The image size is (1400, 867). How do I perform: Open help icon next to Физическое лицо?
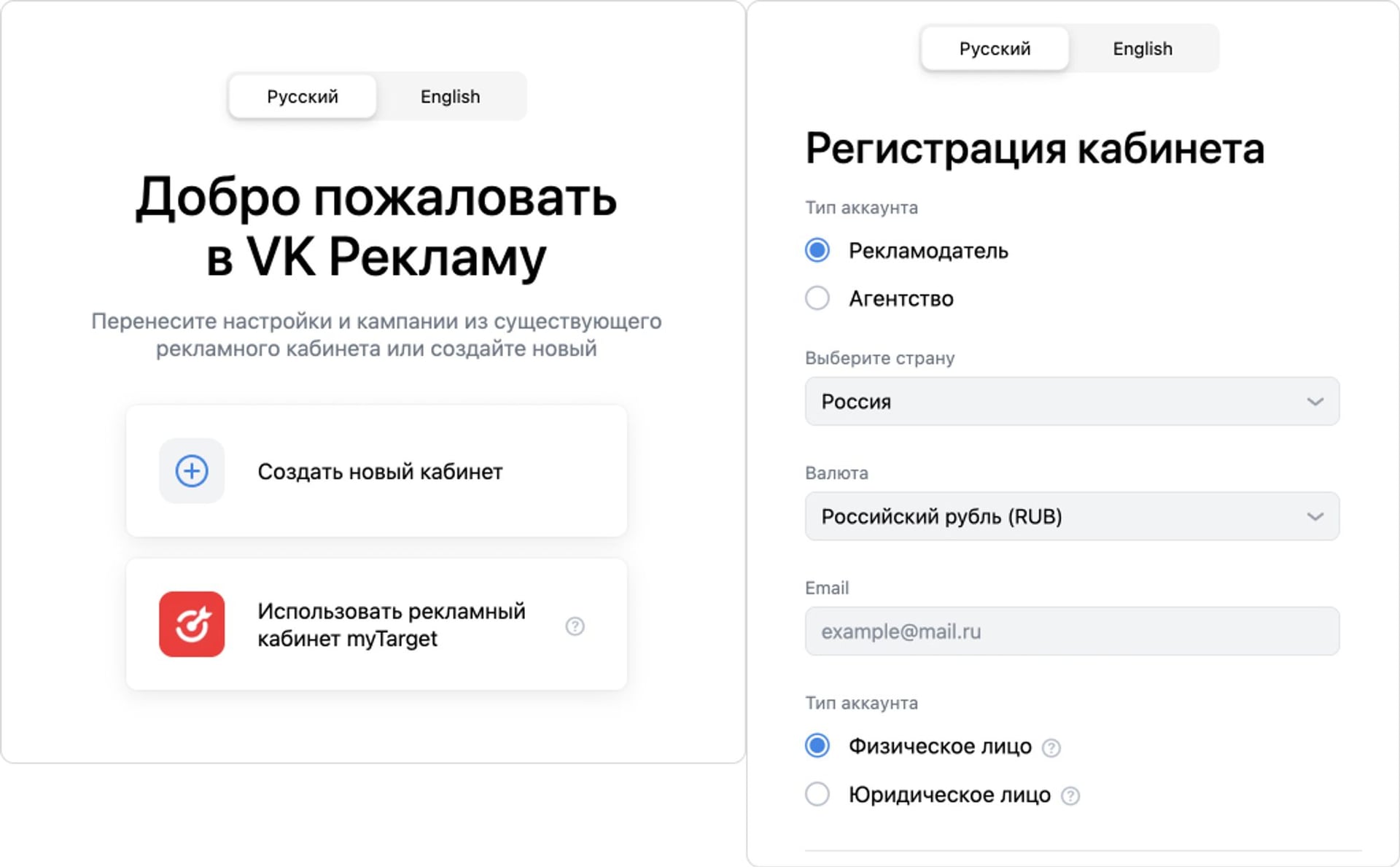tap(1050, 747)
